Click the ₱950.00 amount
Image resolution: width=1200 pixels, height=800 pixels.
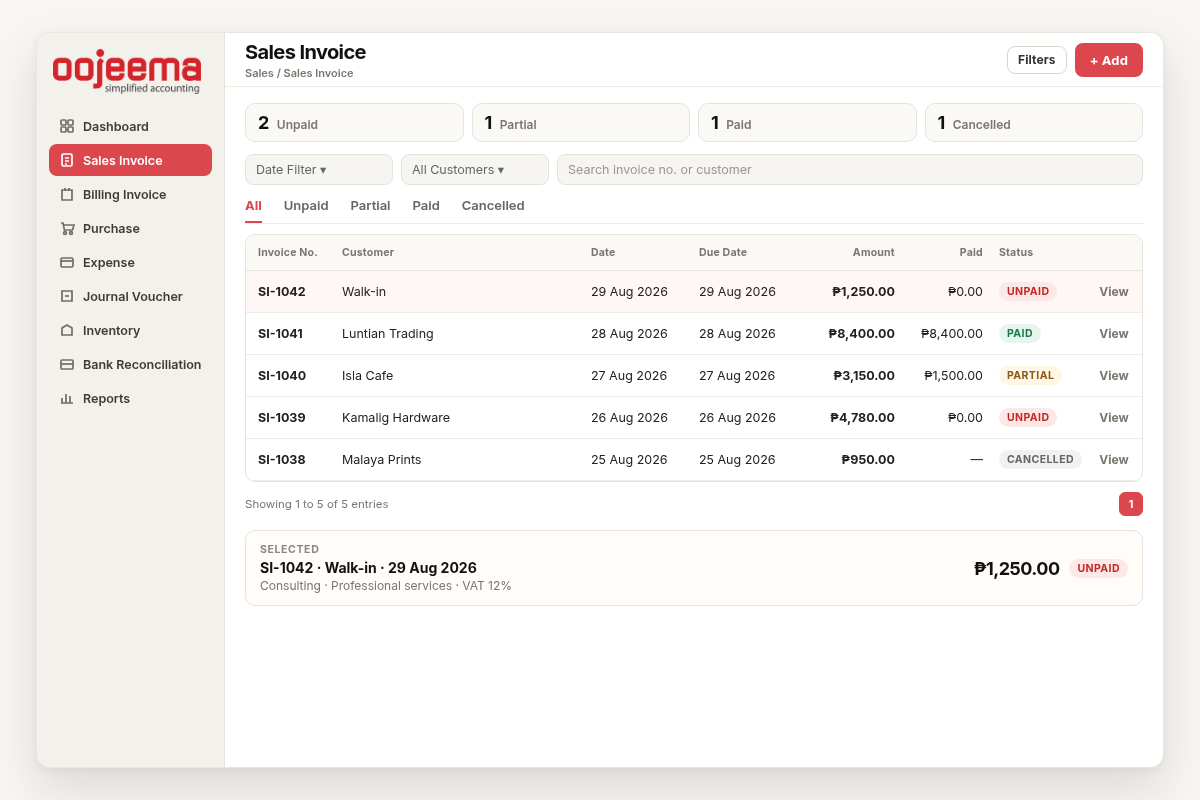coord(868,460)
